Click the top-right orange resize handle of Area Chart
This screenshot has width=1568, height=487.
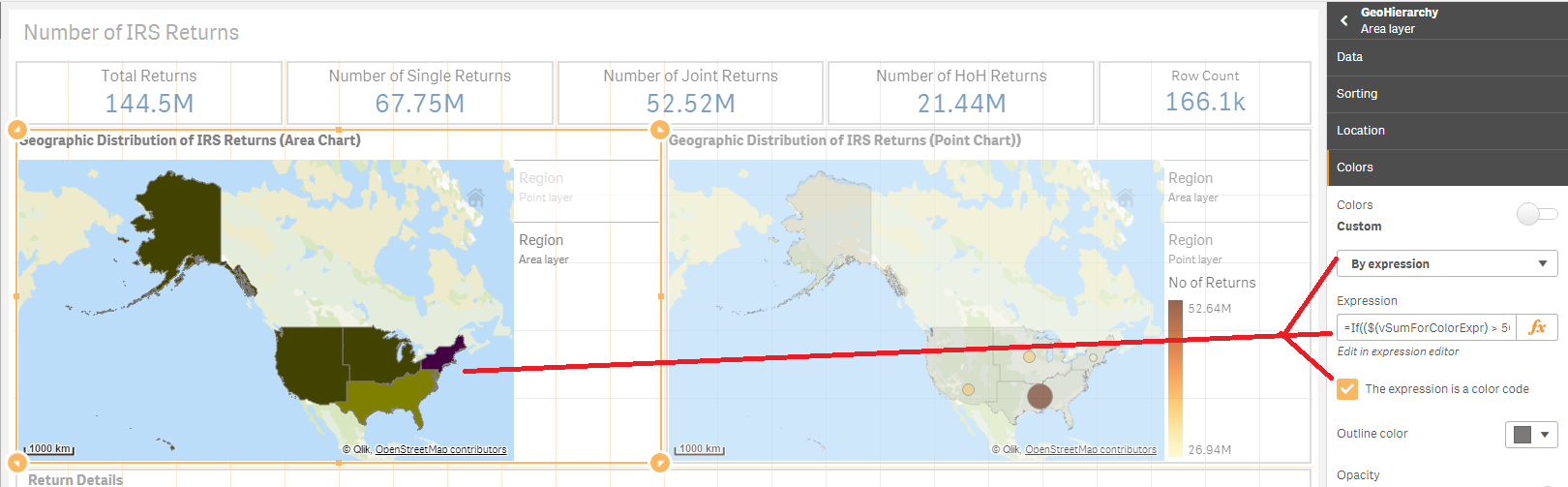(660, 130)
